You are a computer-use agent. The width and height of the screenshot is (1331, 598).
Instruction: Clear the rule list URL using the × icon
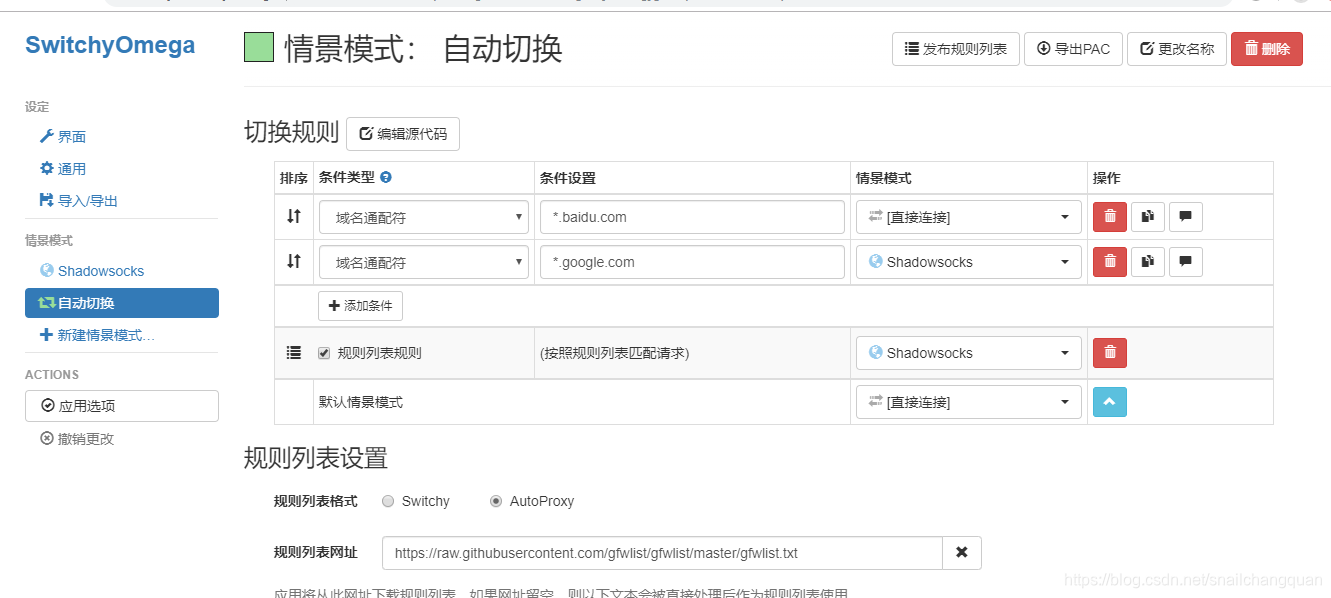pos(961,552)
